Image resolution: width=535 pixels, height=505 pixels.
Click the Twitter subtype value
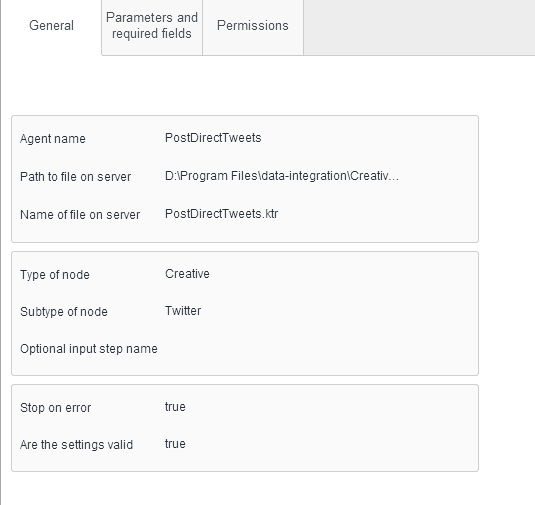[183, 311]
